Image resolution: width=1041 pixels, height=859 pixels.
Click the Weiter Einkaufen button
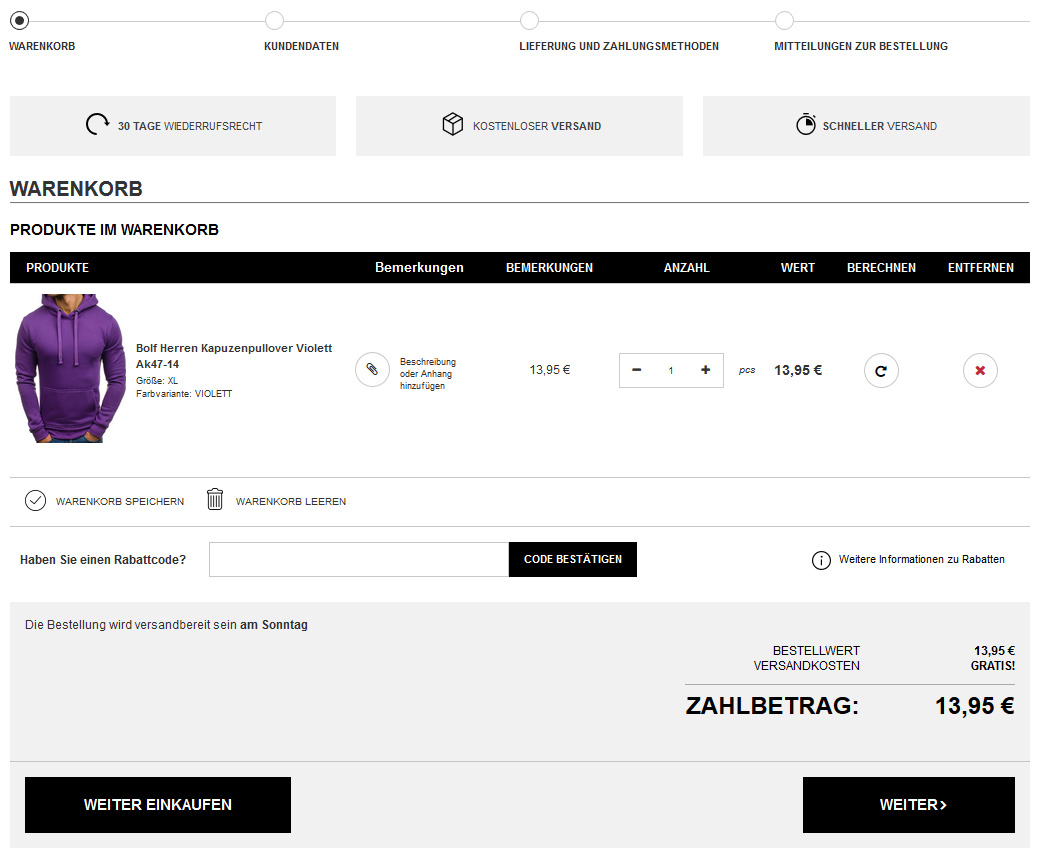coord(158,805)
